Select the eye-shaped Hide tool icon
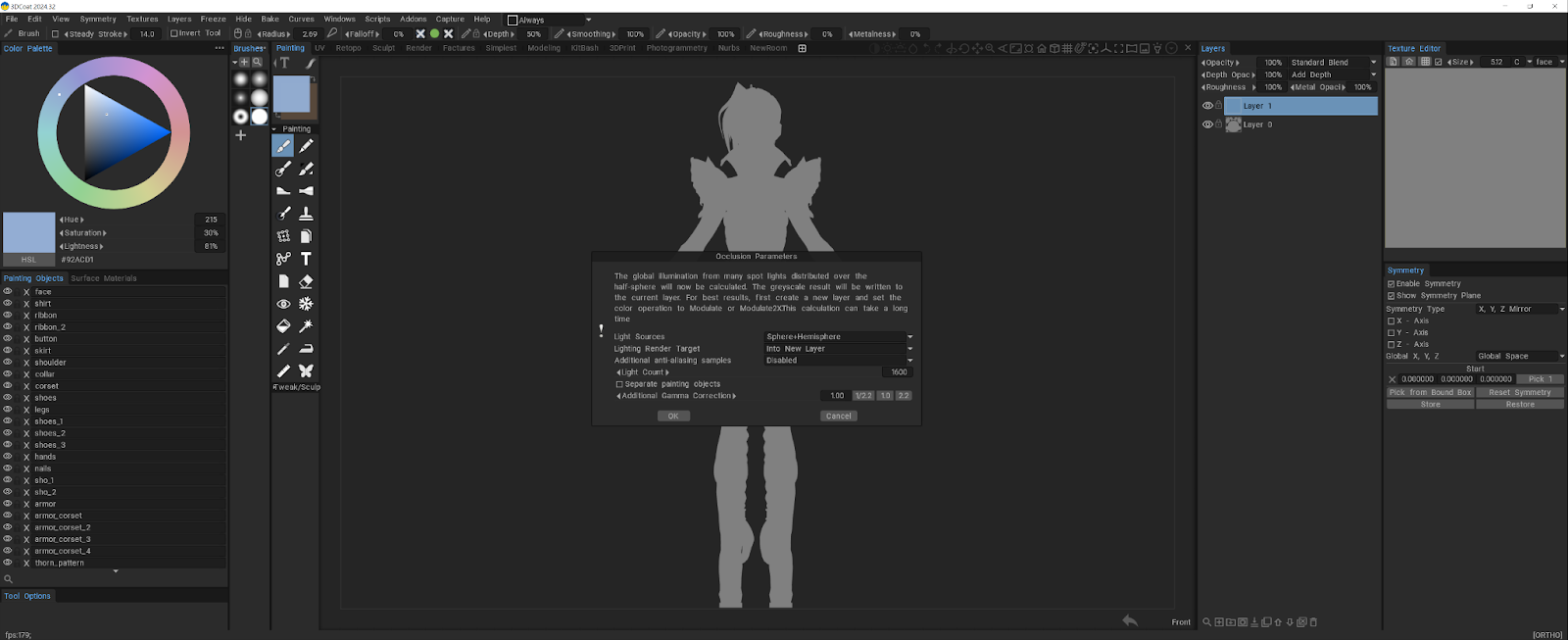This screenshot has height=640, width=1568. coord(283,304)
